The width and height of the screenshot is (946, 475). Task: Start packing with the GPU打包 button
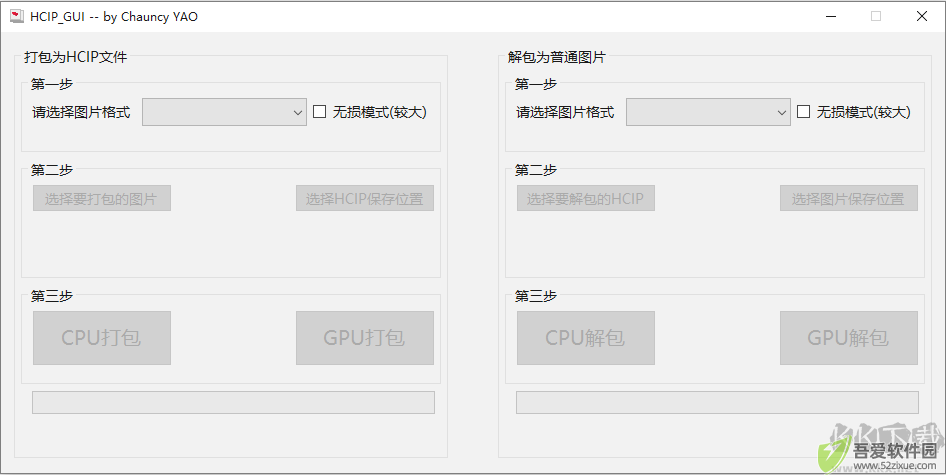coord(365,338)
